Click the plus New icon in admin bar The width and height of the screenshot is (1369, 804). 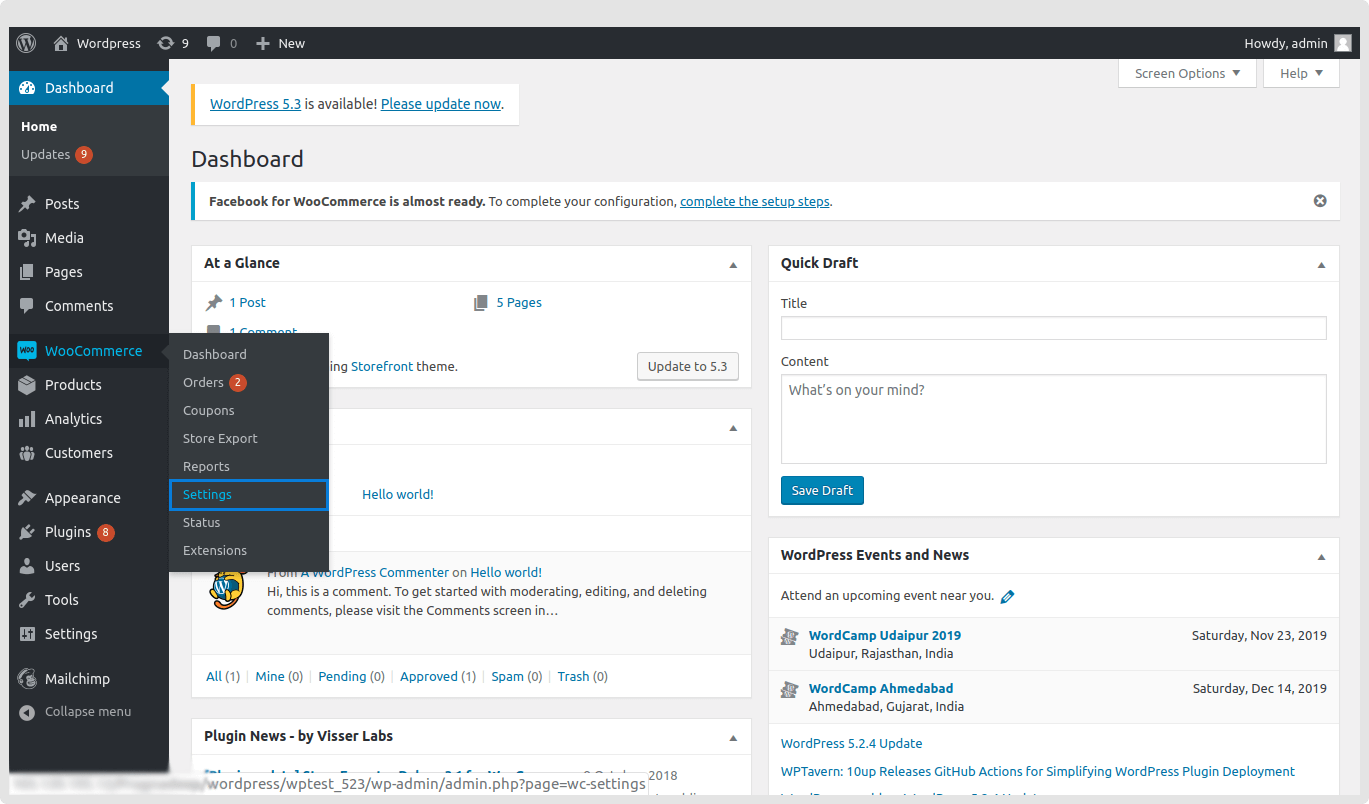click(263, 43)
